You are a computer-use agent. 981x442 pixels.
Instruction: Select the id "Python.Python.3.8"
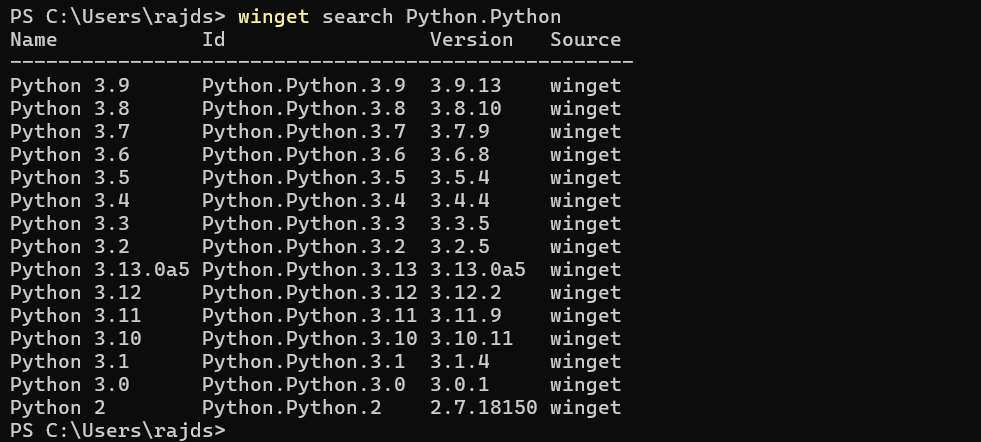tap(303, 108)
